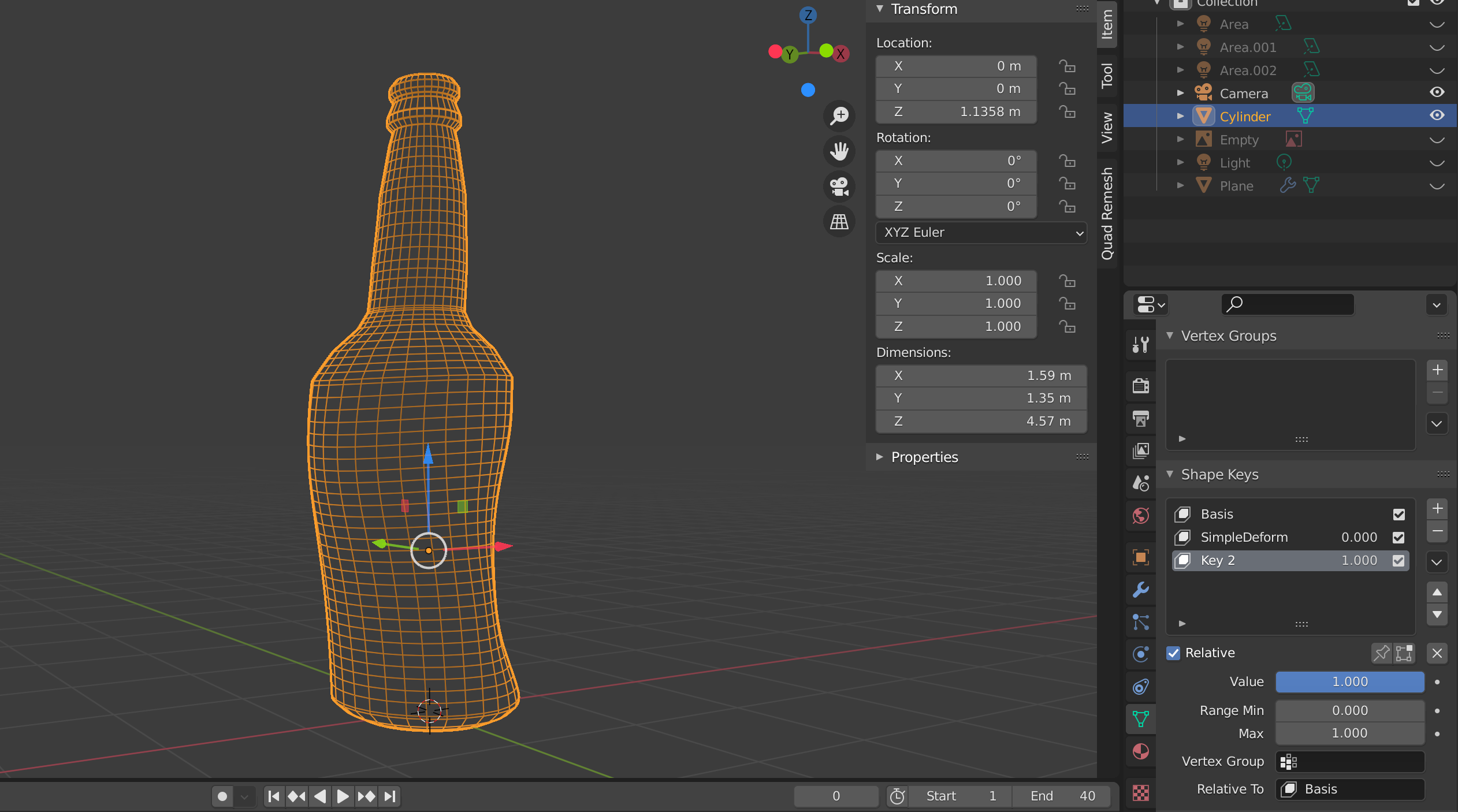The width and height of the screenshot is (1458, 812).
Task: Open the Texture properties checker icon
Action: (x=1141, y=793)
